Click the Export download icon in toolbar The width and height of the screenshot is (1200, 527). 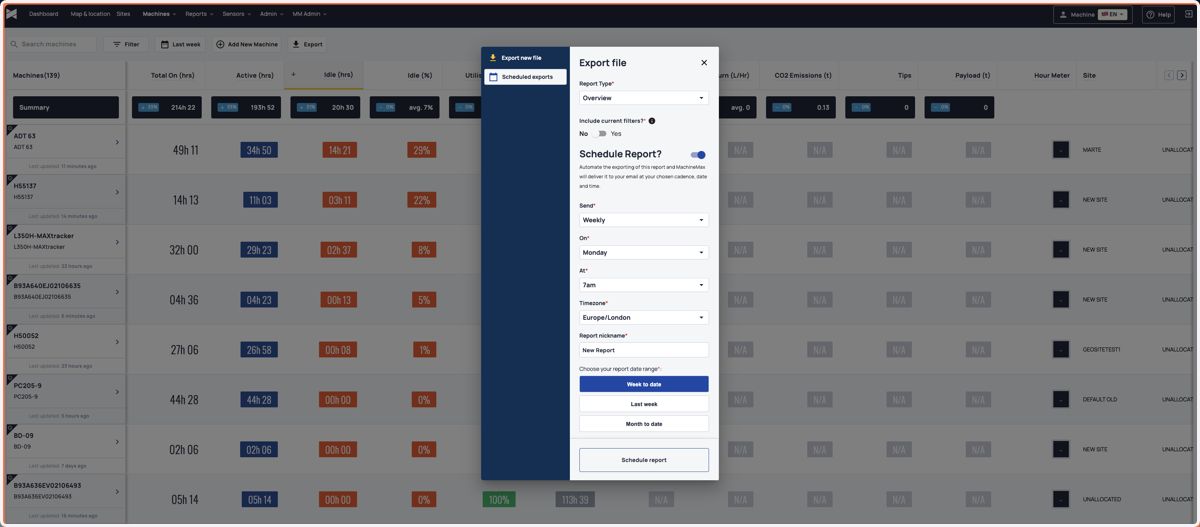296,44
